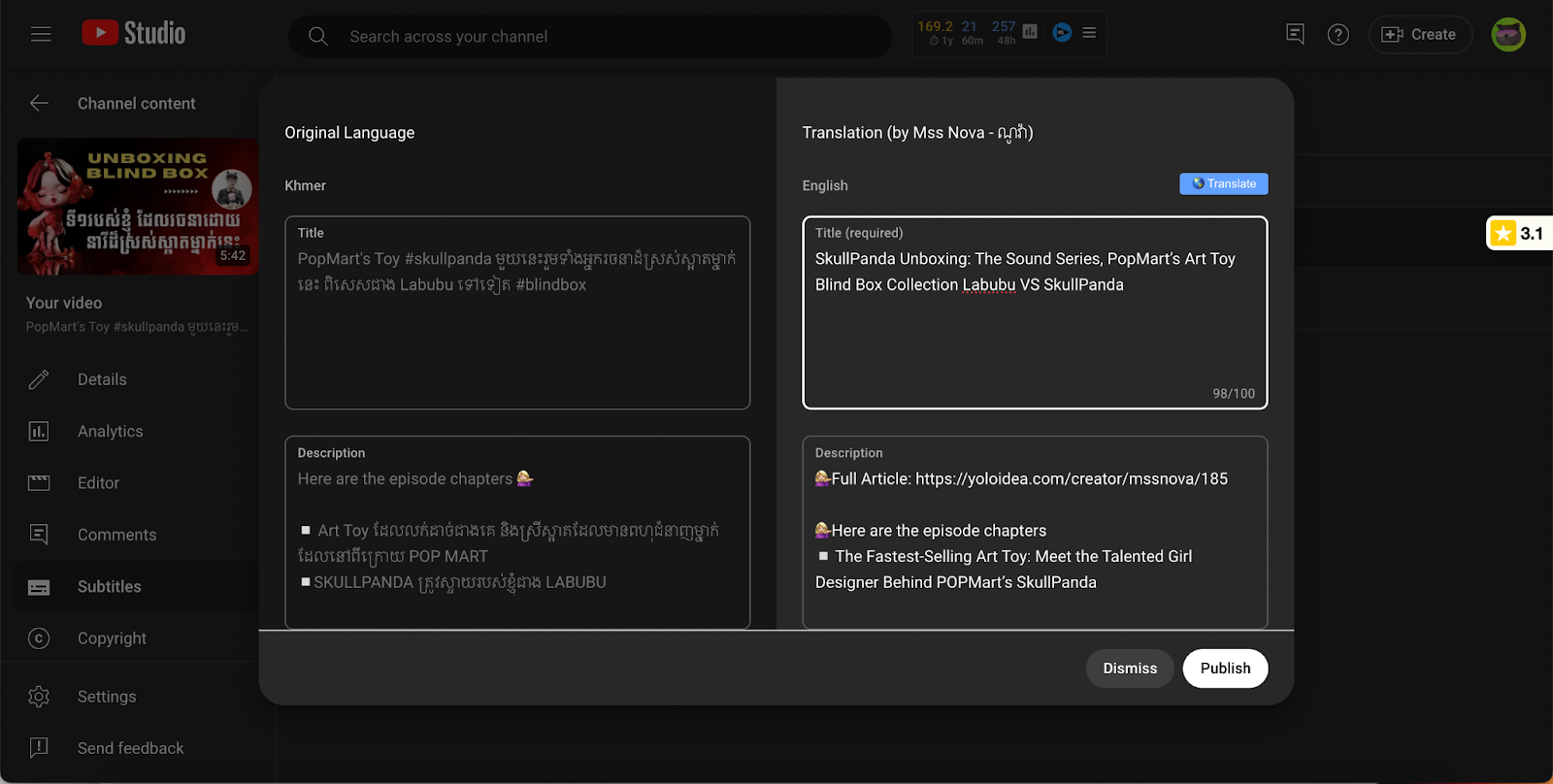Open the Help question mark icon
This screenshot has height=784, width=1553.
[1338, 35]
